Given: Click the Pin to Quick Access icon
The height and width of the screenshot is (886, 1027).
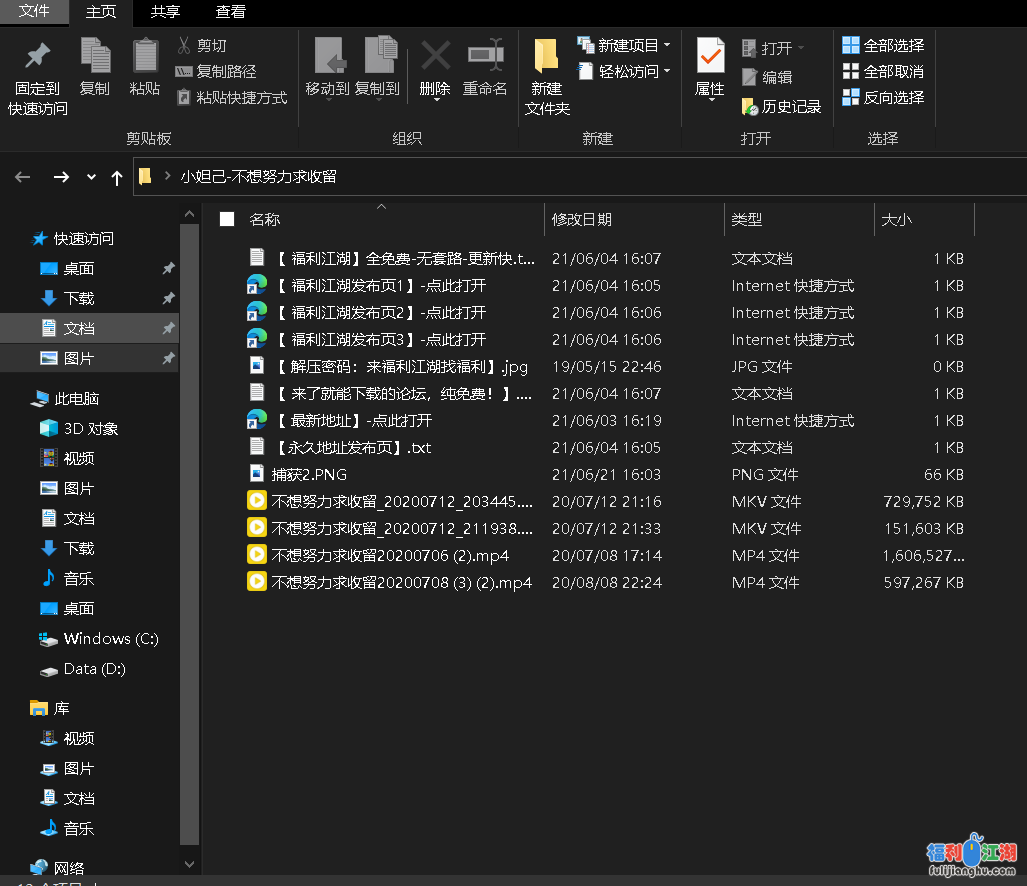Looking at the screenshot, I should (38, 57).
